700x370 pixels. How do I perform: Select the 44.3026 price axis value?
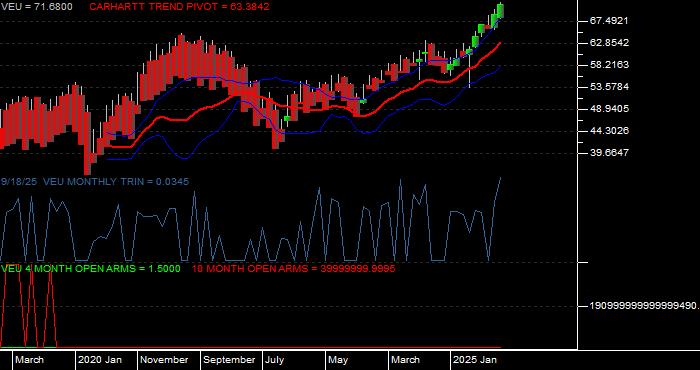(609, 131)
